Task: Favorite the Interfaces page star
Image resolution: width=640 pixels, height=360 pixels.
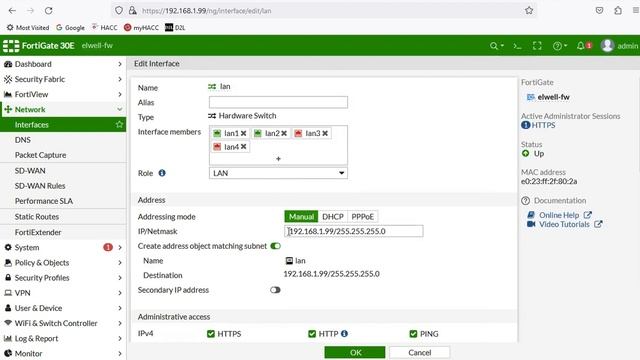Action: (x=119, y=124)
